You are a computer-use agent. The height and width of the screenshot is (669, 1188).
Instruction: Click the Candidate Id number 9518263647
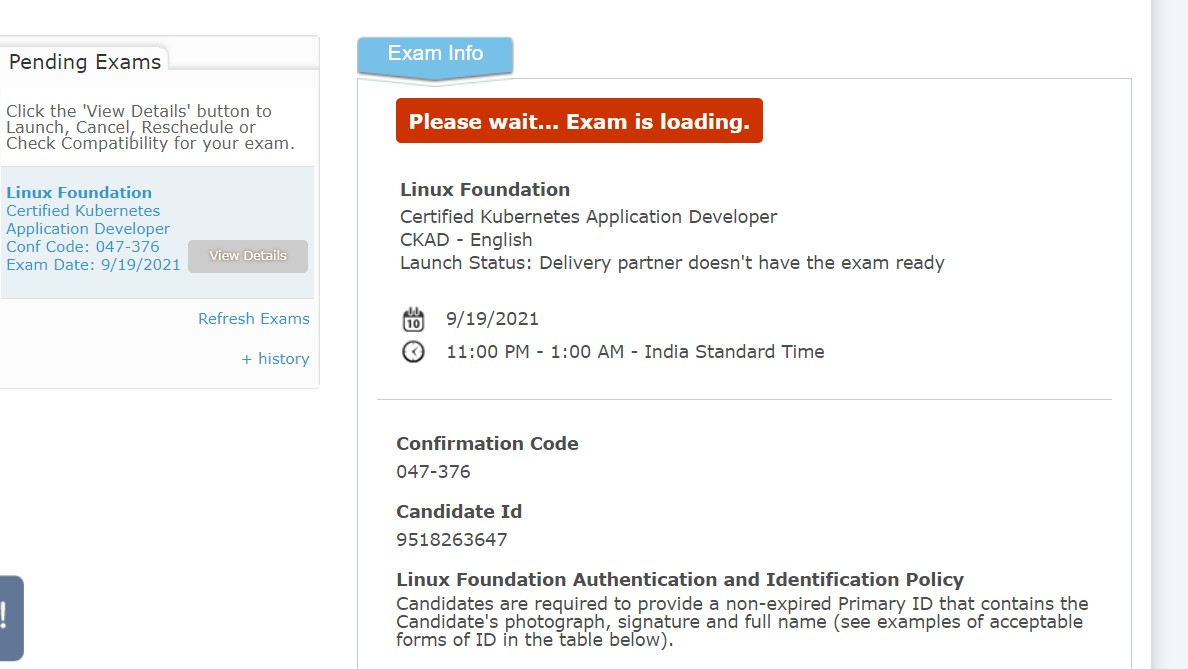[x=452, y=540]
